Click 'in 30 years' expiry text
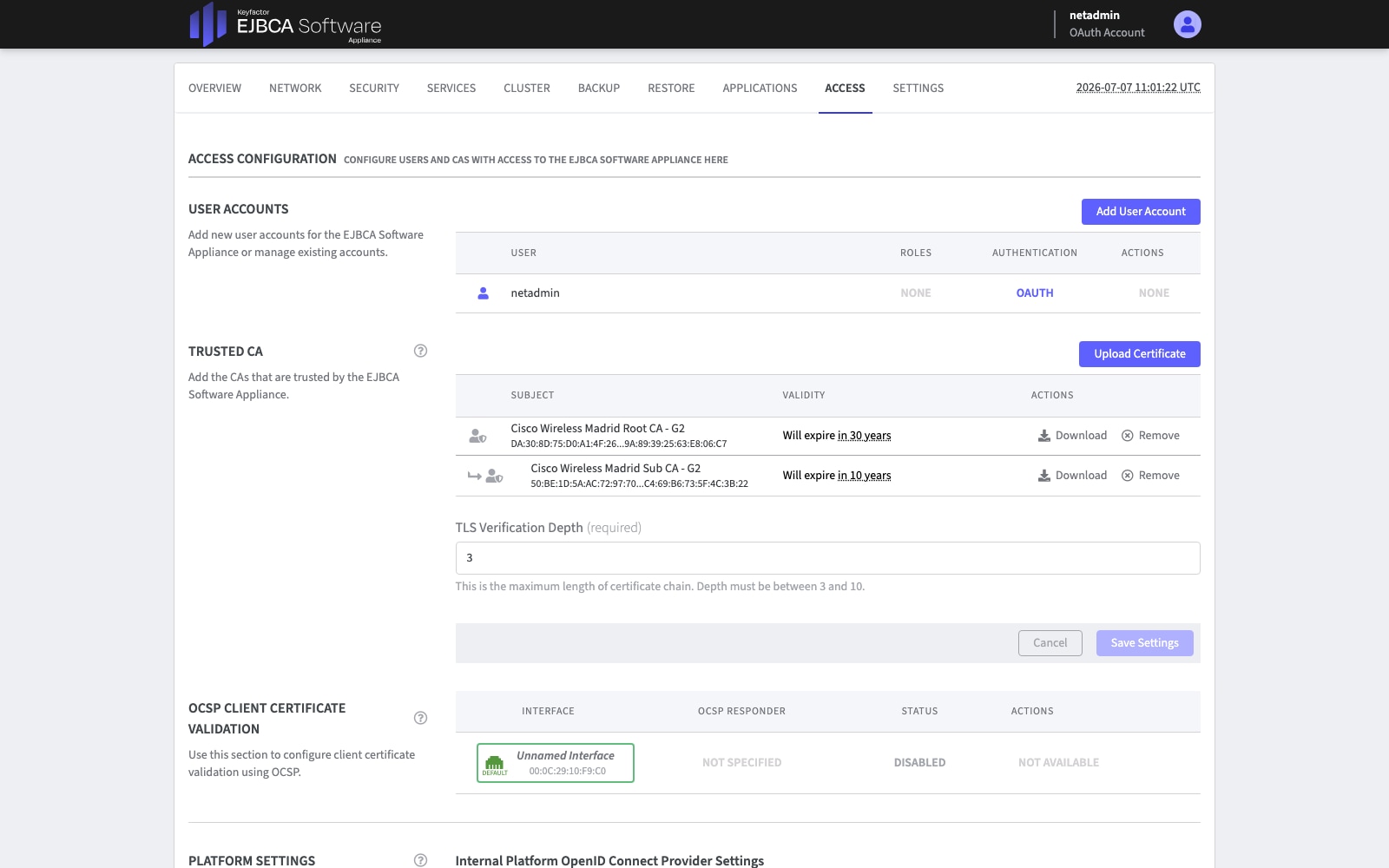Screen dimensions: 1389x868 pos(864,436)
